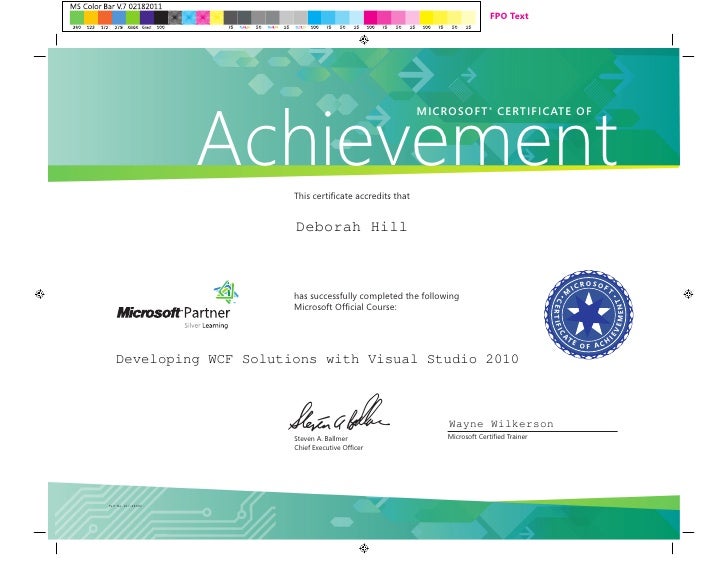Click the registration mark on the right edge
The image size is (728, 588).
click(688, 294)
